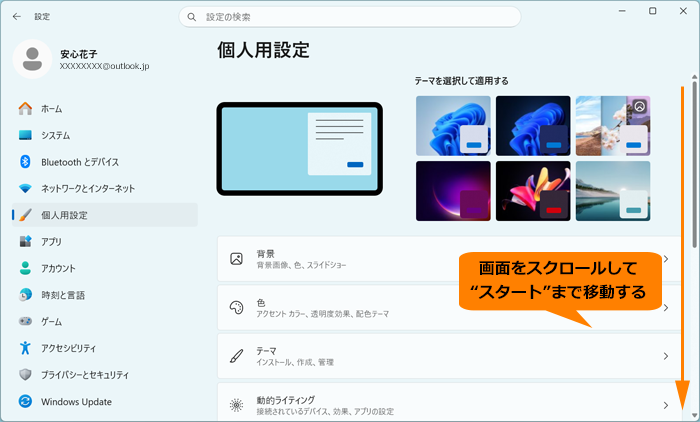Click the back arrow icon
Viewport: 700px width, 422px height.
tap(17, 17)
